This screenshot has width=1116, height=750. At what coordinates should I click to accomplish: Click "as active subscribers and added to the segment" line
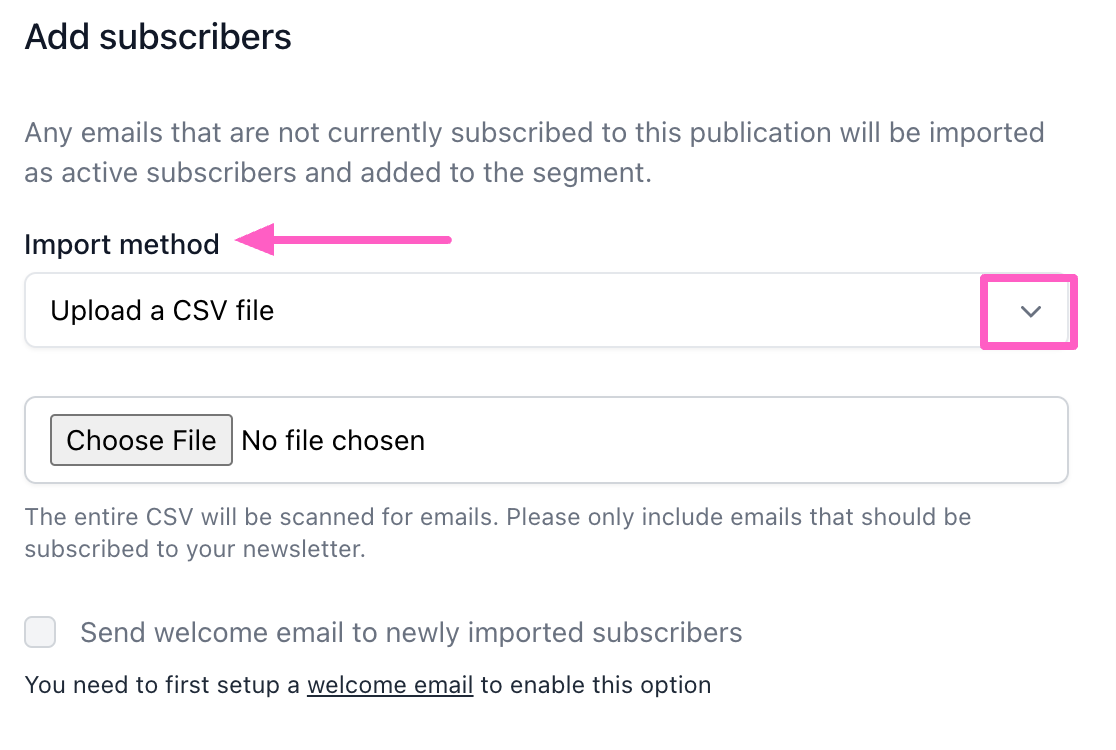tap(337, 172)
